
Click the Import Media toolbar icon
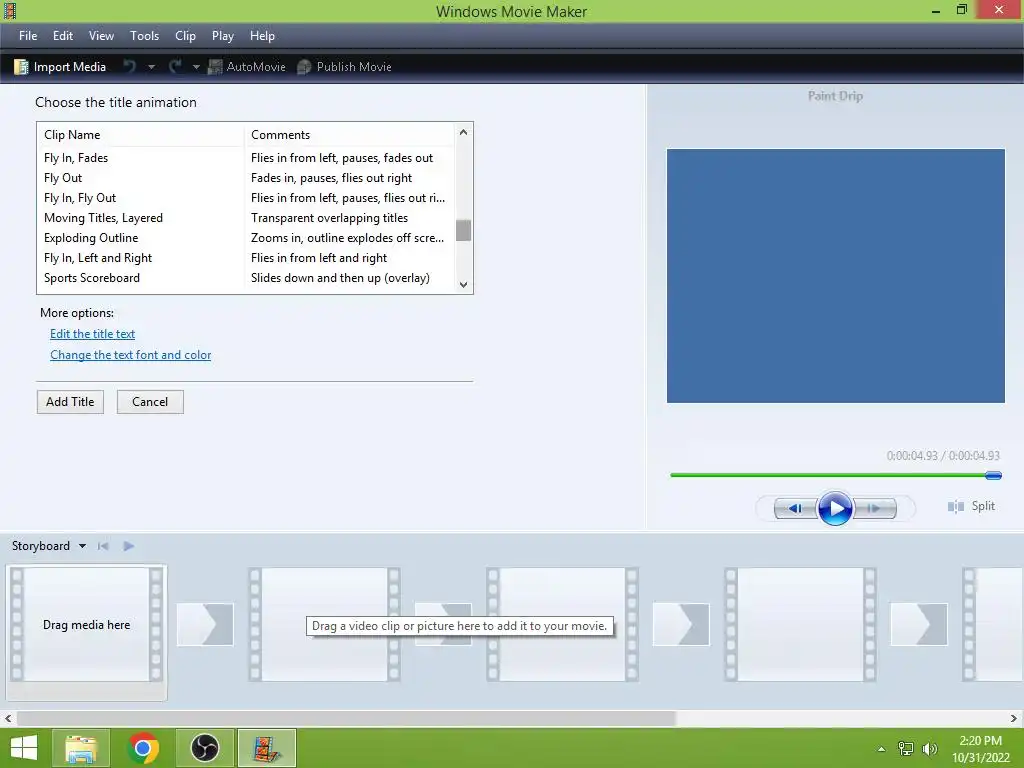21,67
